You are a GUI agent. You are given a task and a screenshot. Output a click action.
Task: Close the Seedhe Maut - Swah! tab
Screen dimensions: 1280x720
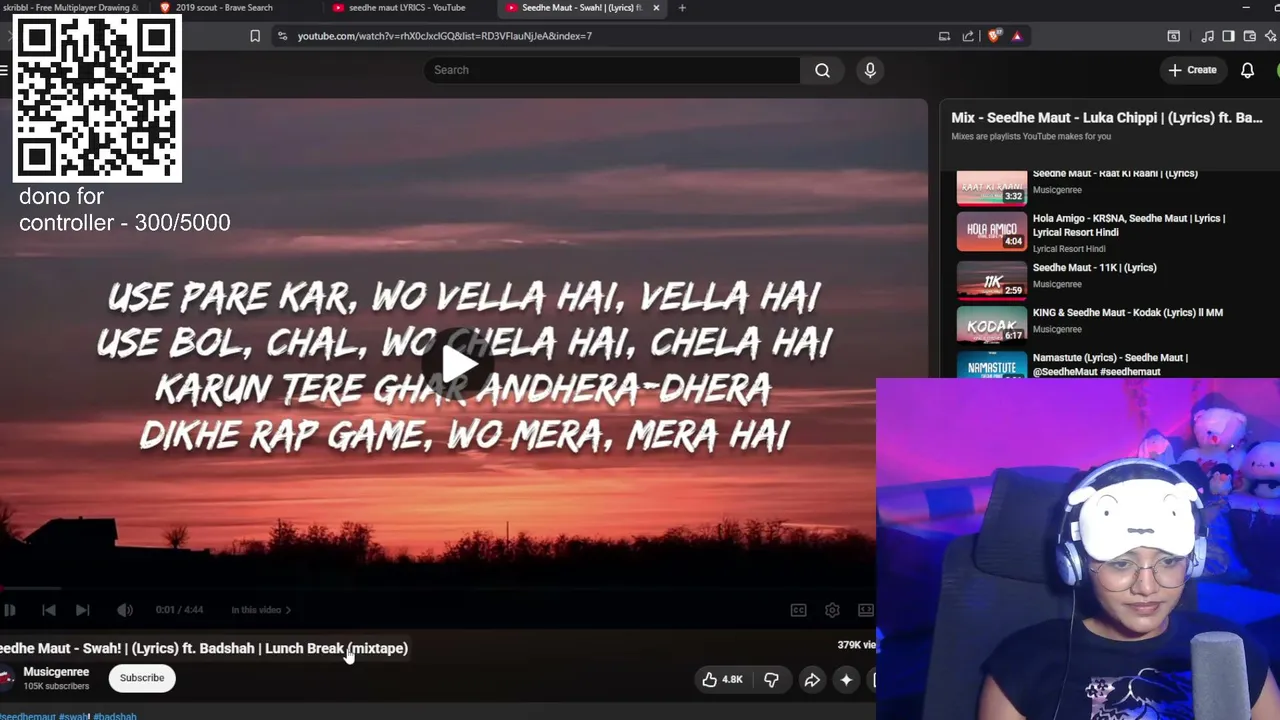pos(656,8)
